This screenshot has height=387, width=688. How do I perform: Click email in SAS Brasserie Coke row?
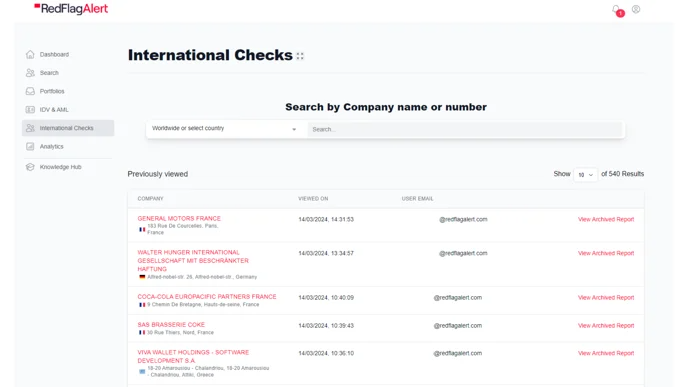coord(458,326)
